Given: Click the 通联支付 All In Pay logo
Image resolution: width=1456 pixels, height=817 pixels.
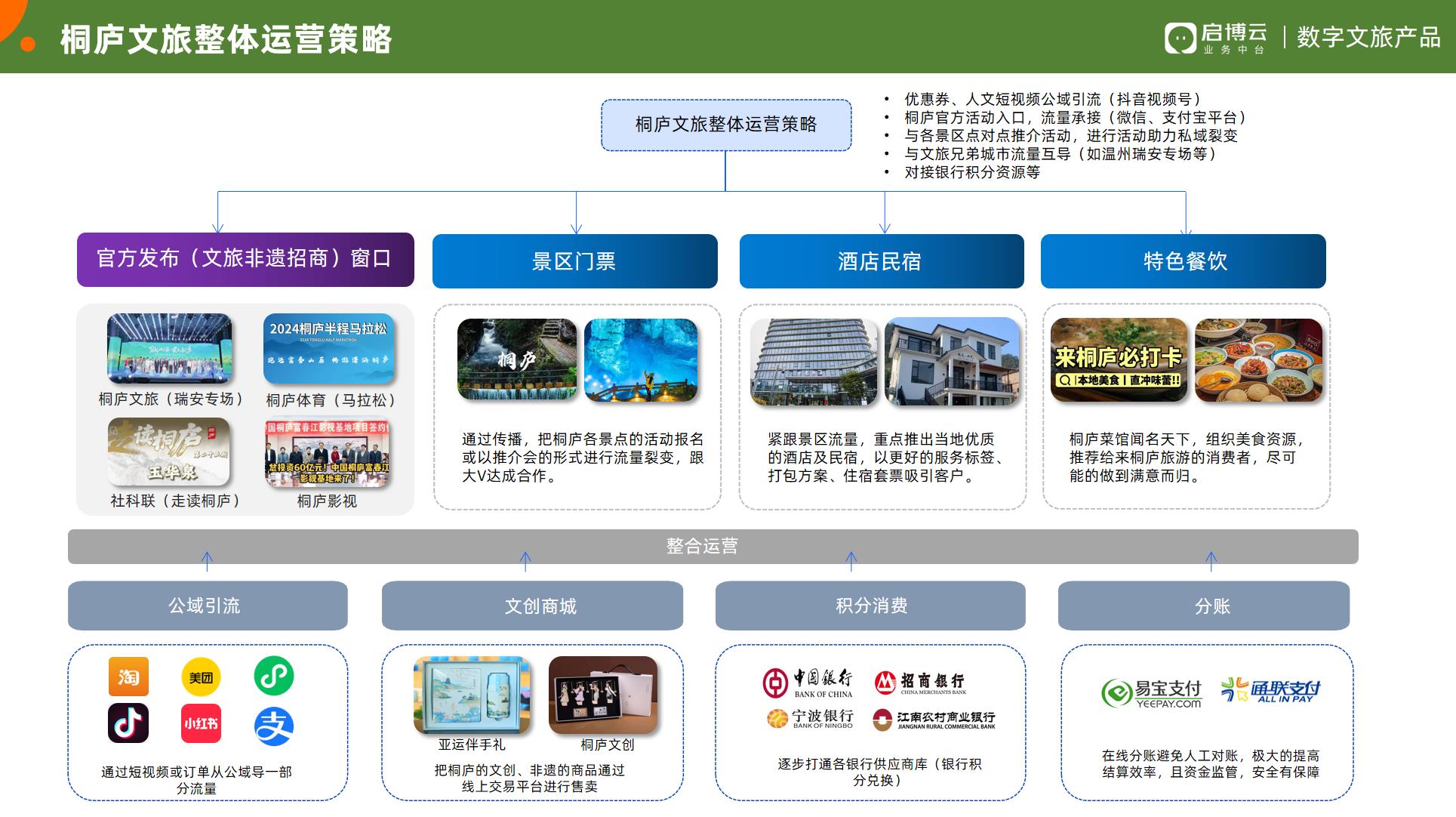Looking at the screenshot, I should pyautogui.click(x=1270, y=690).
